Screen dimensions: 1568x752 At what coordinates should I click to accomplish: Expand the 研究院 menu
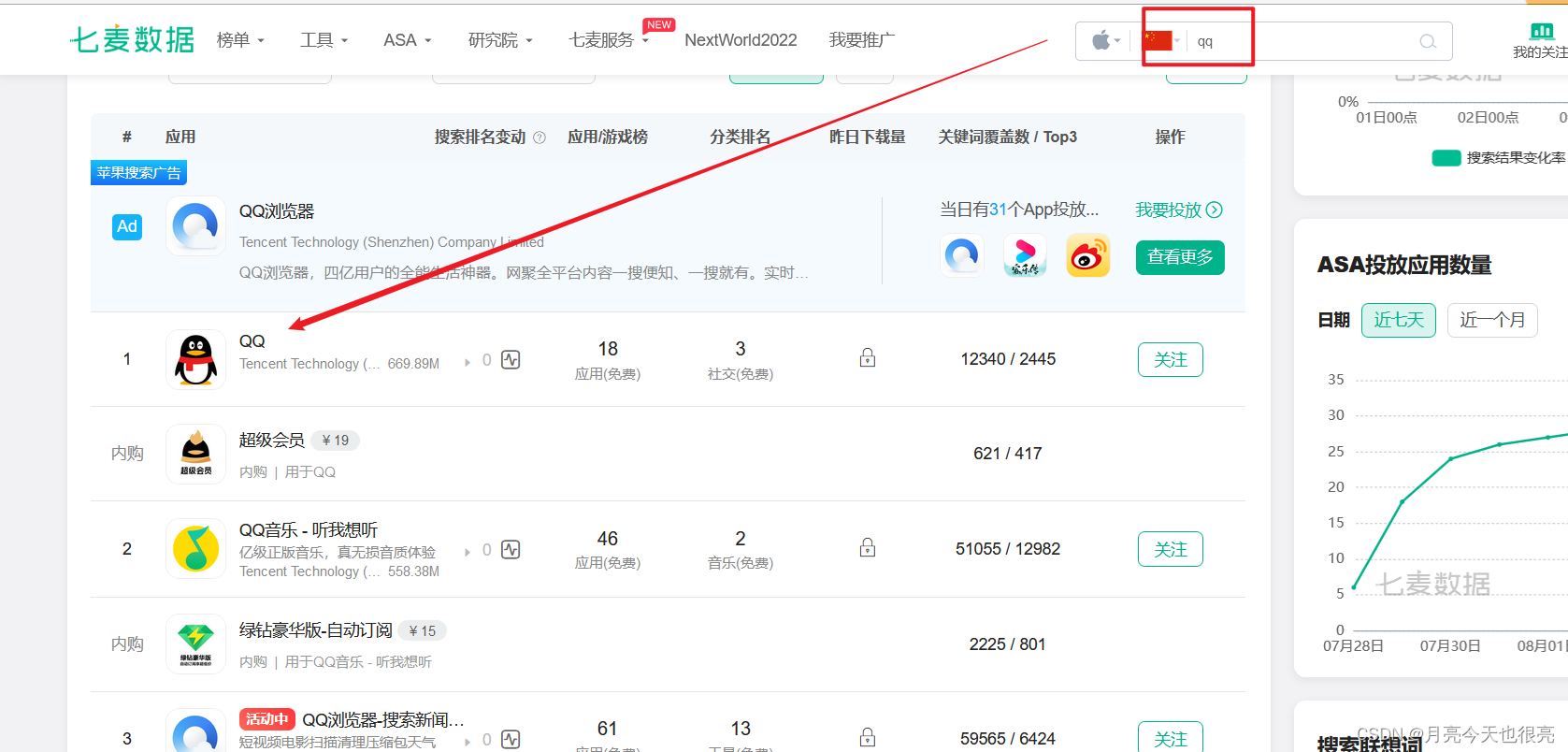pyautogui.click(x=500, y=40)
